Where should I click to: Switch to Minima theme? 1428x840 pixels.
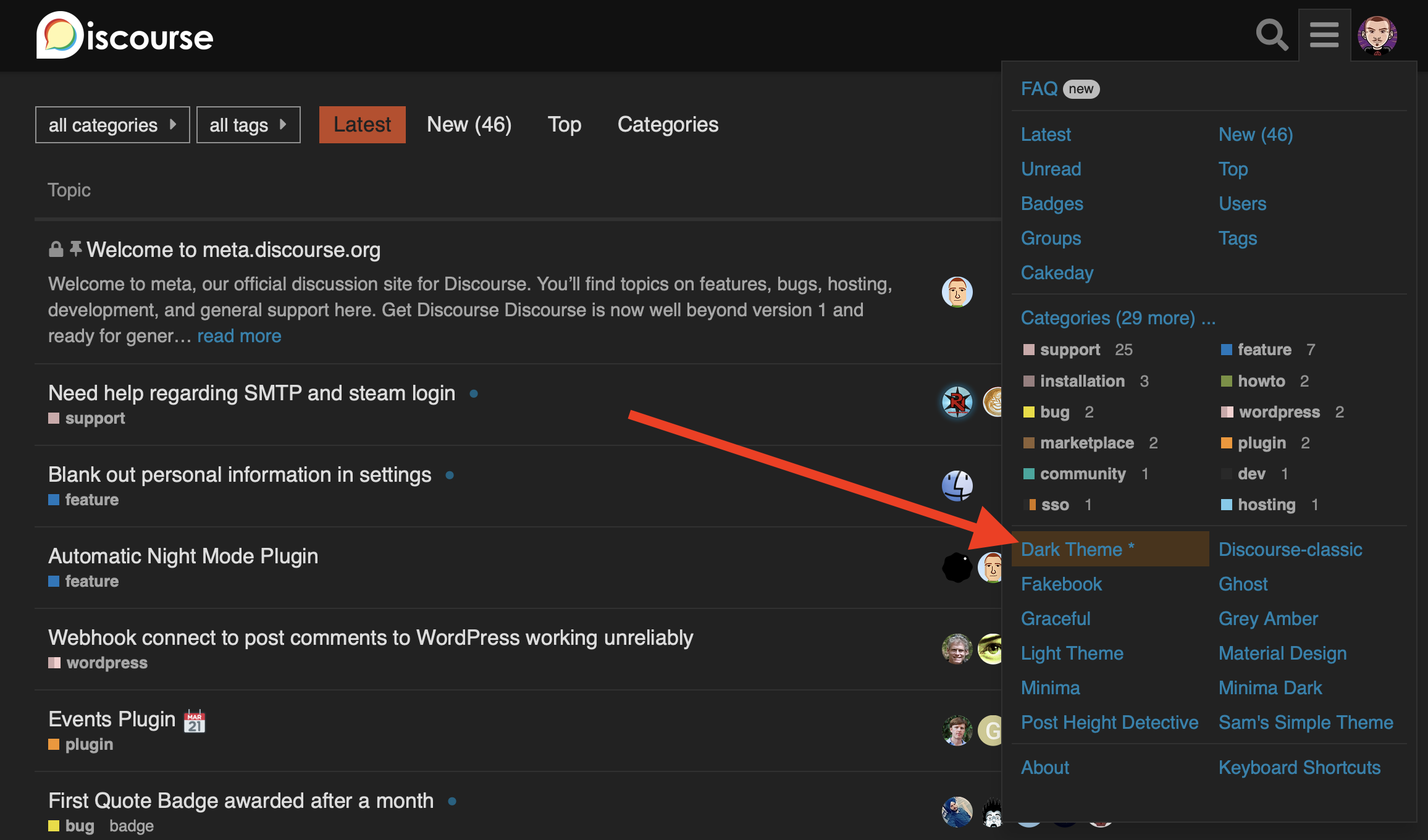pyautogui.click(x=1051, y=688)
